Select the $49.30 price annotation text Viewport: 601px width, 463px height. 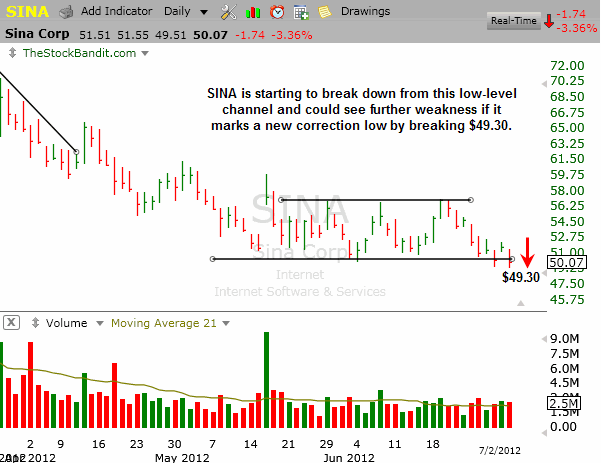click(521, 277)
